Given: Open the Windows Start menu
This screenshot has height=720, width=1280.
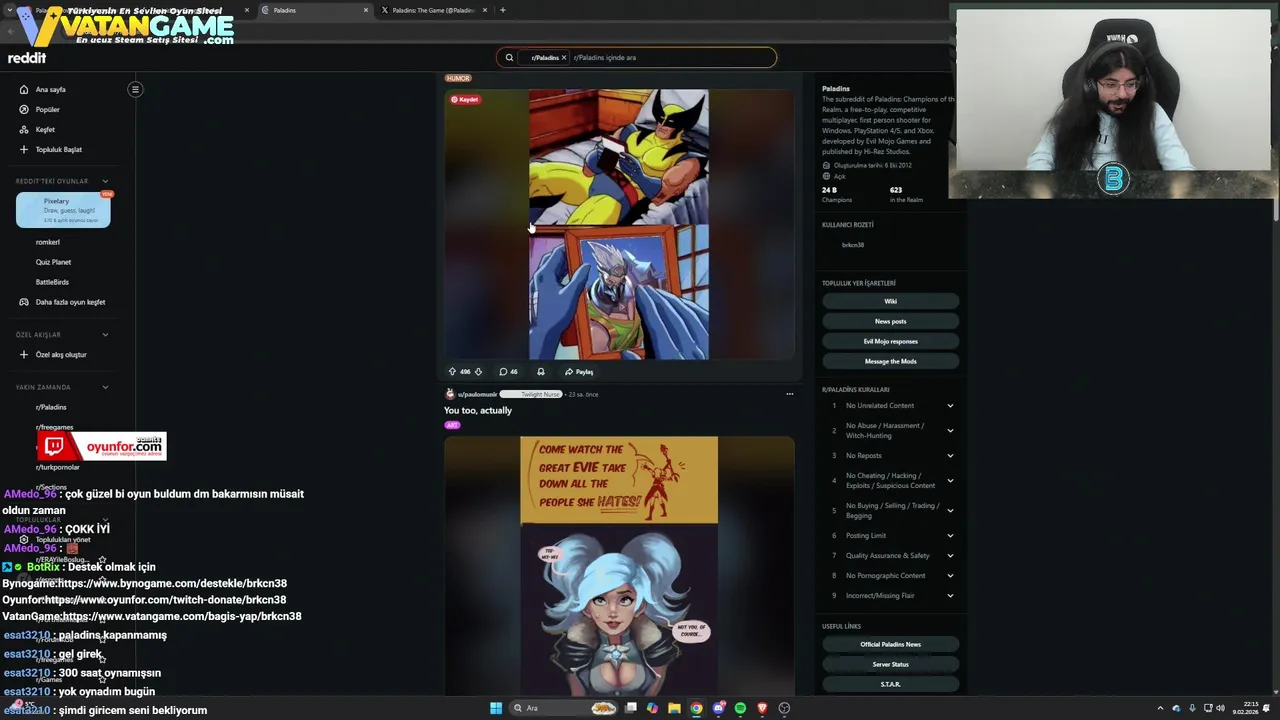Looking at the screenshot, I should click(496, 708).
